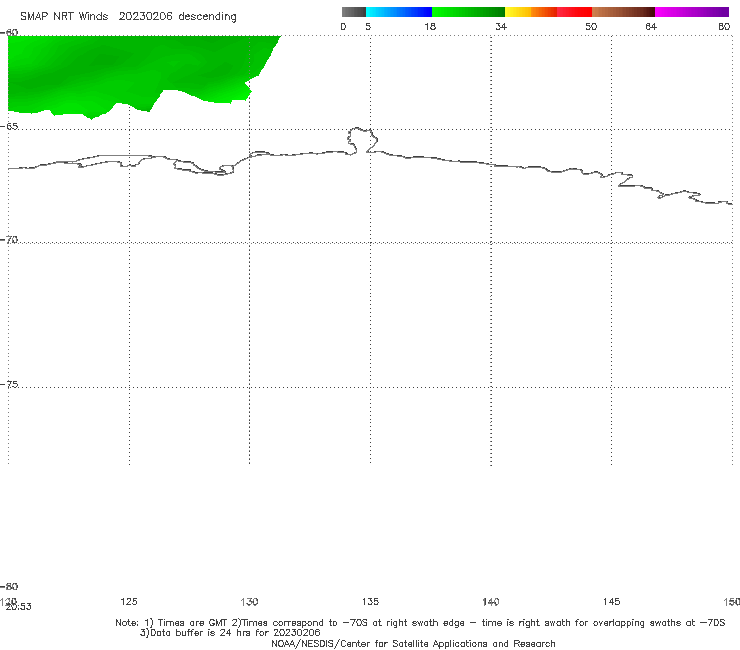Image resolution: width=740 pixels, height=650 pixels.
Task: Click colorbar label '50'
Action: click(591, 26)
